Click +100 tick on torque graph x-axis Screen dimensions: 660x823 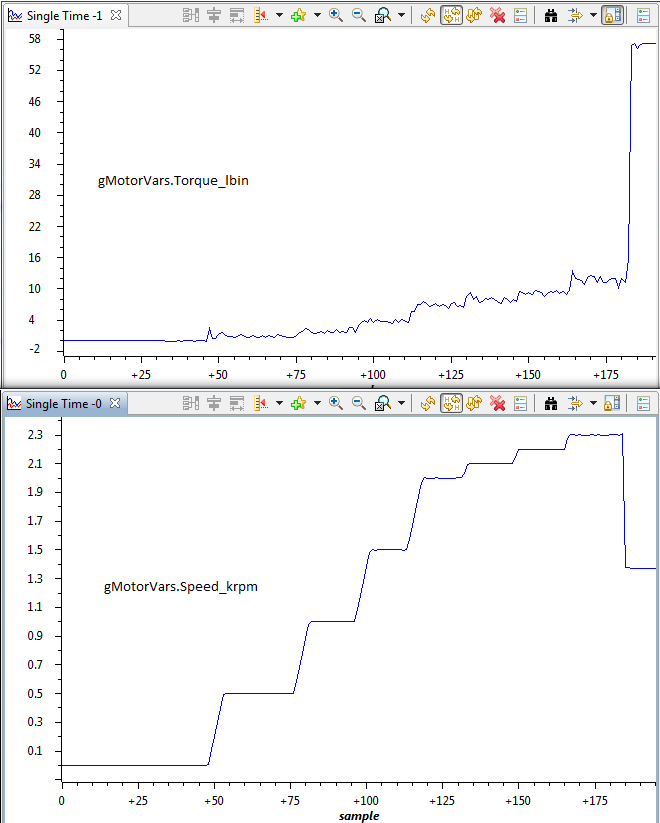373,375
